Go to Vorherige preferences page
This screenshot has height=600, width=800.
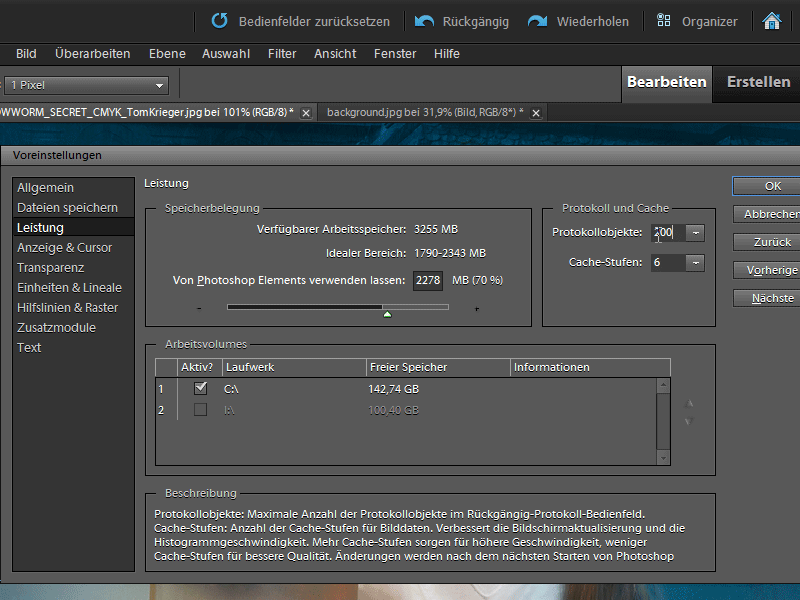point(766,270)
